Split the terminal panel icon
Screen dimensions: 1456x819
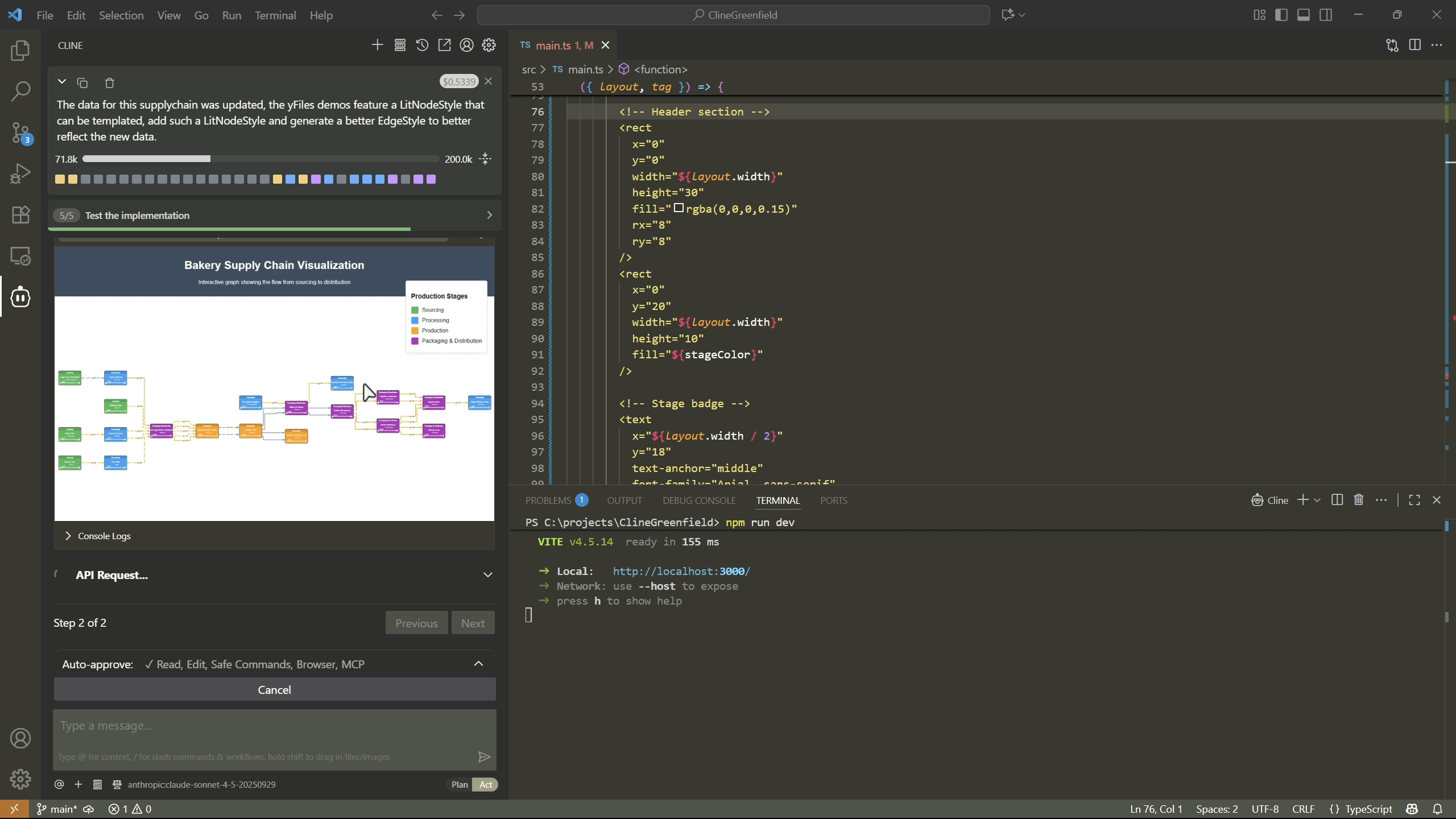click(x=1336, y=500)
